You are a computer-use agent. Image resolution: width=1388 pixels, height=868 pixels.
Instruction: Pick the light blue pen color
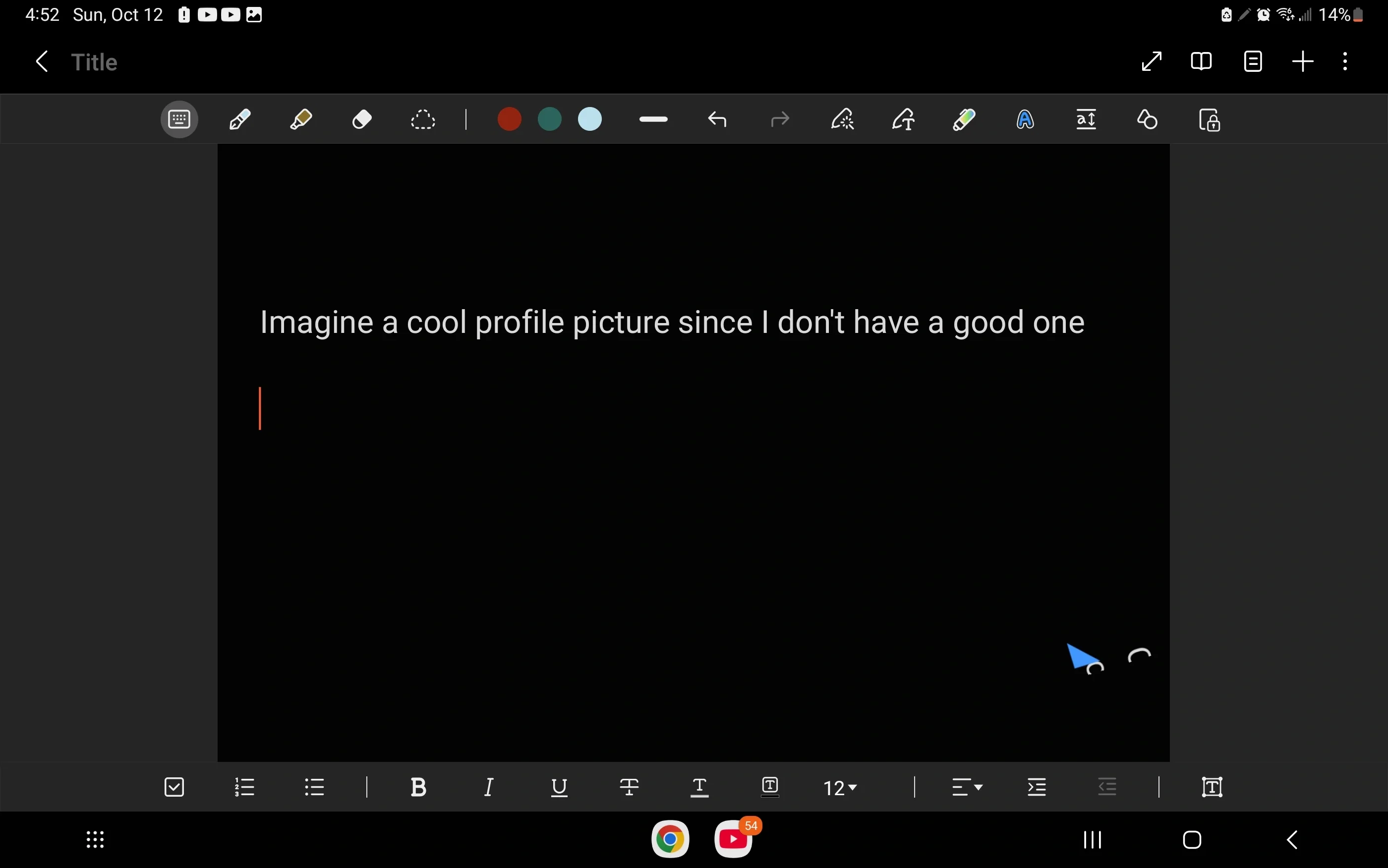pyautogui.click(x=590, y=119)
